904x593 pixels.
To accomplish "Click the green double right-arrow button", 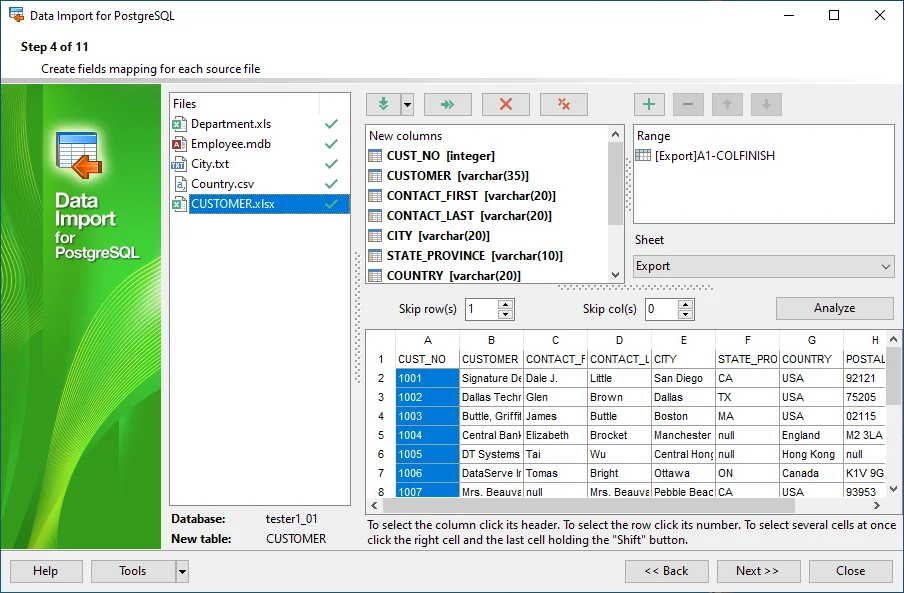I will coord(447,104).
